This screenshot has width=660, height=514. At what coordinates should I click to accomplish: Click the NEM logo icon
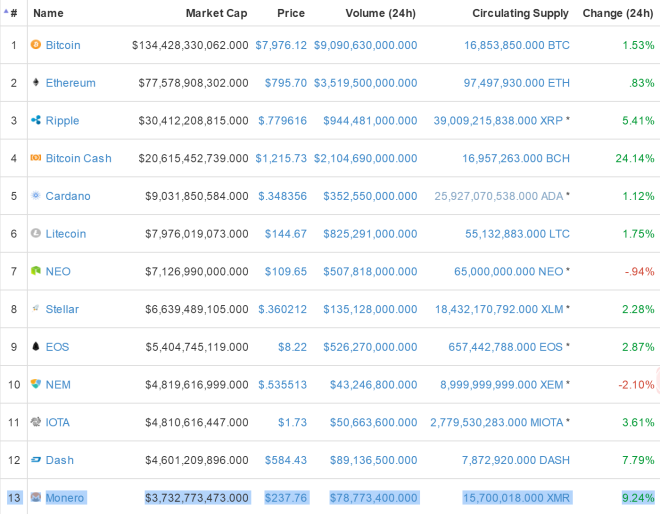(x=36, y=384)
